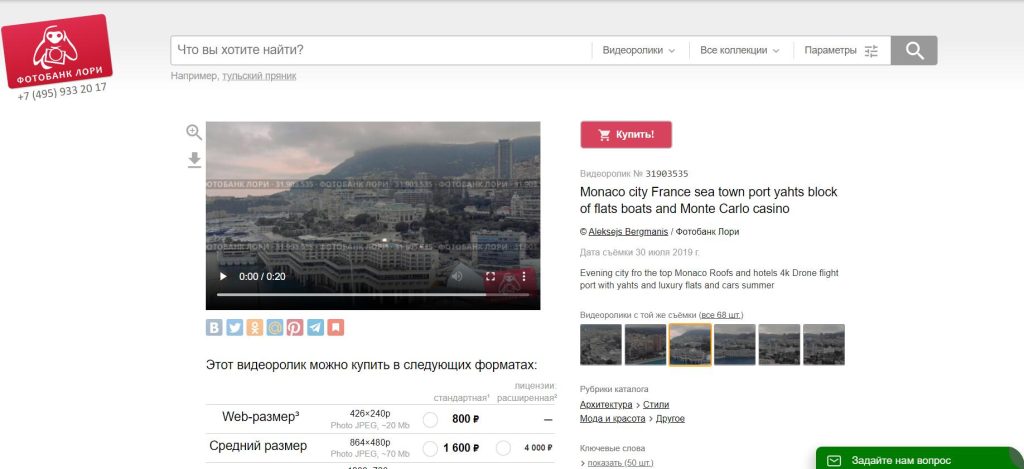Click the red Купить! button
The width and height of the screenshot is (1024, 469).
pyautogui.click(x=626, y=134)
